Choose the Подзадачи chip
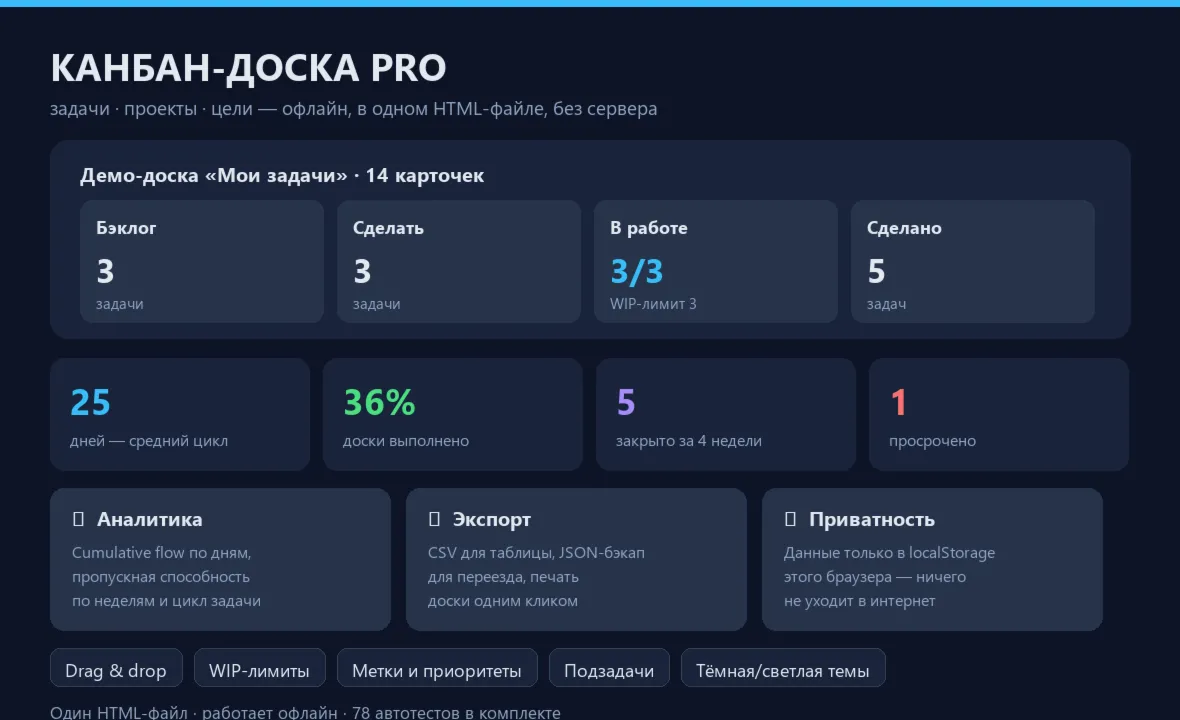The height and width of the screenshot is (720, 1180). tap(609, 668)
